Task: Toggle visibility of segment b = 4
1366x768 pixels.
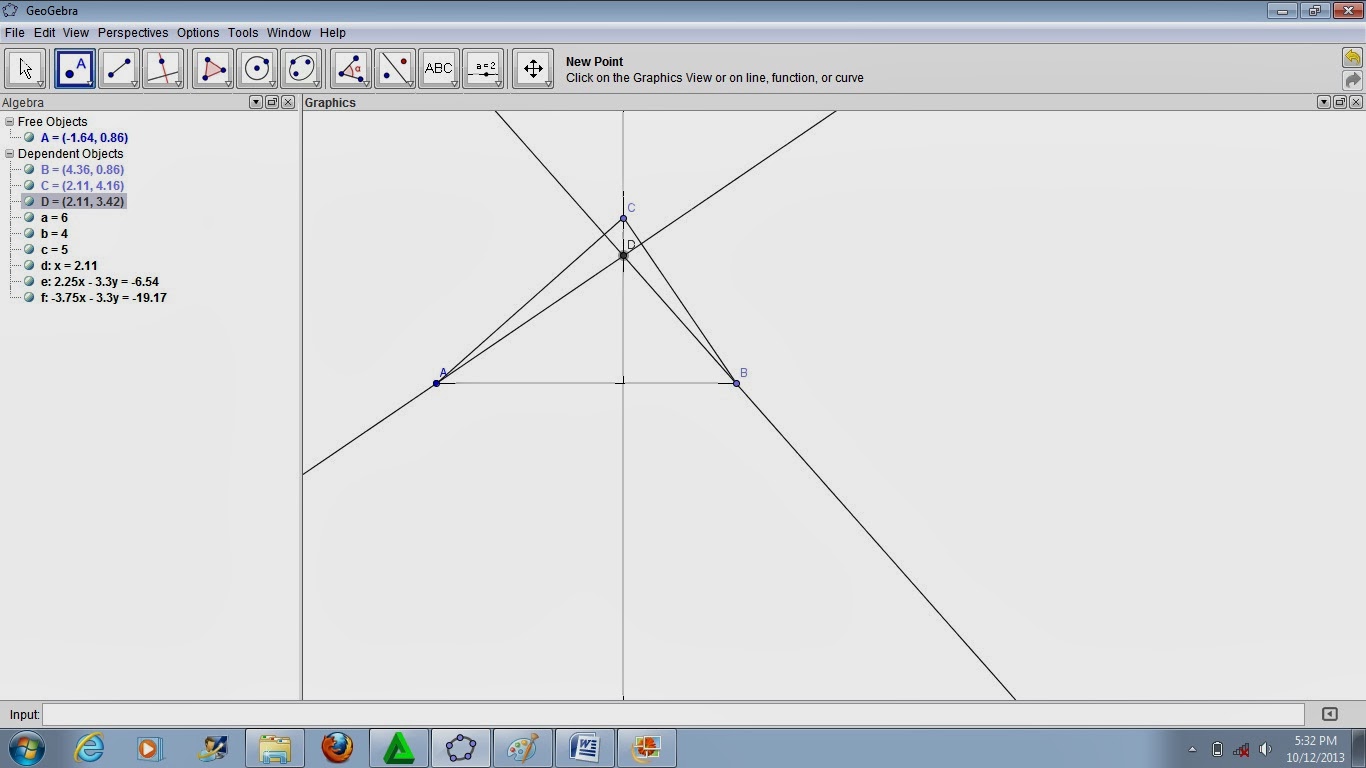Action: (x=29, y=233)
